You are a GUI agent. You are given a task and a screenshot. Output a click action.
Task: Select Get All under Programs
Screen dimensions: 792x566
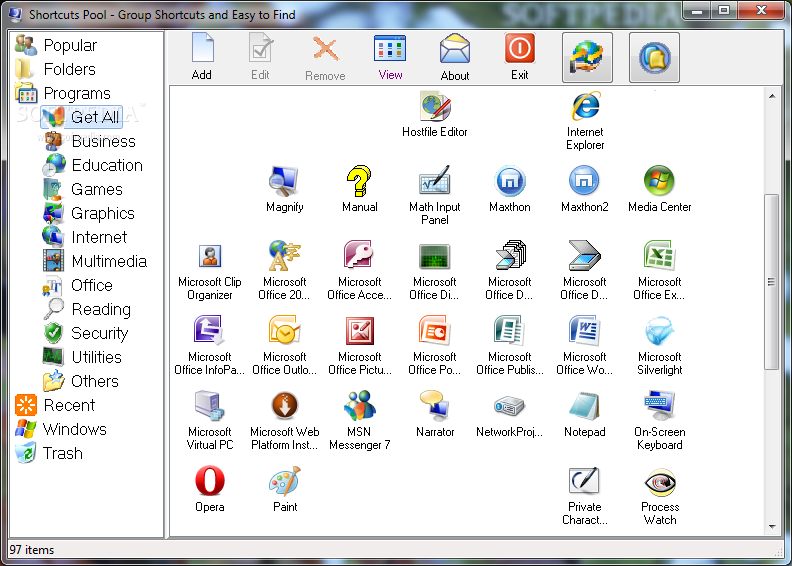coord(81,117)
